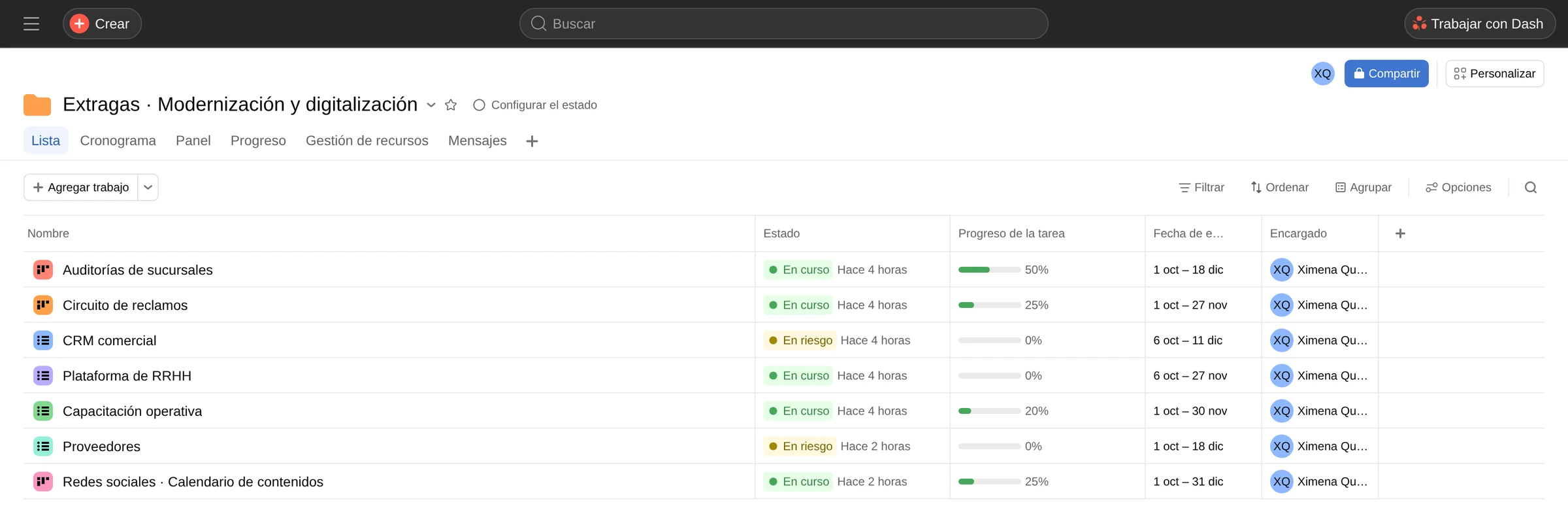1568x510 pixels.
Task: Click the XQ avatar in CRM comercial row
Action: [x=1281, y=340]
